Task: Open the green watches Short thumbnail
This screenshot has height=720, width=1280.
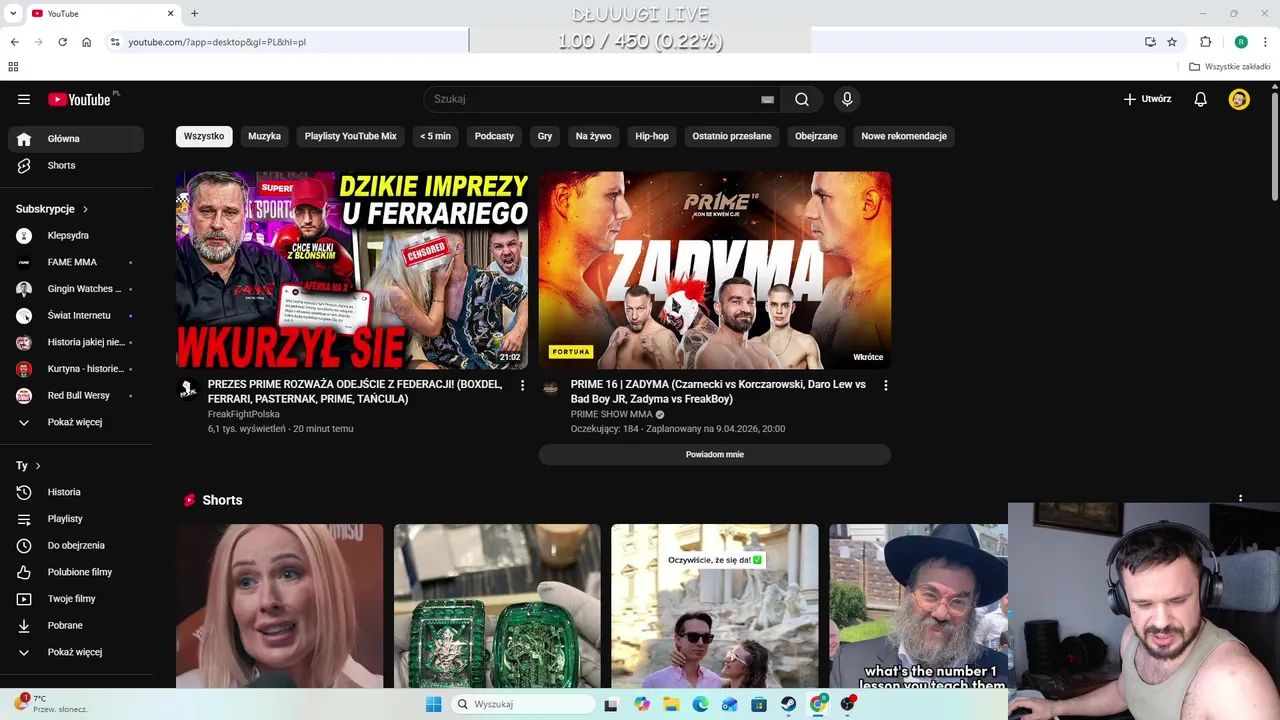Action: pyautogui.click(x=497, y=606)
